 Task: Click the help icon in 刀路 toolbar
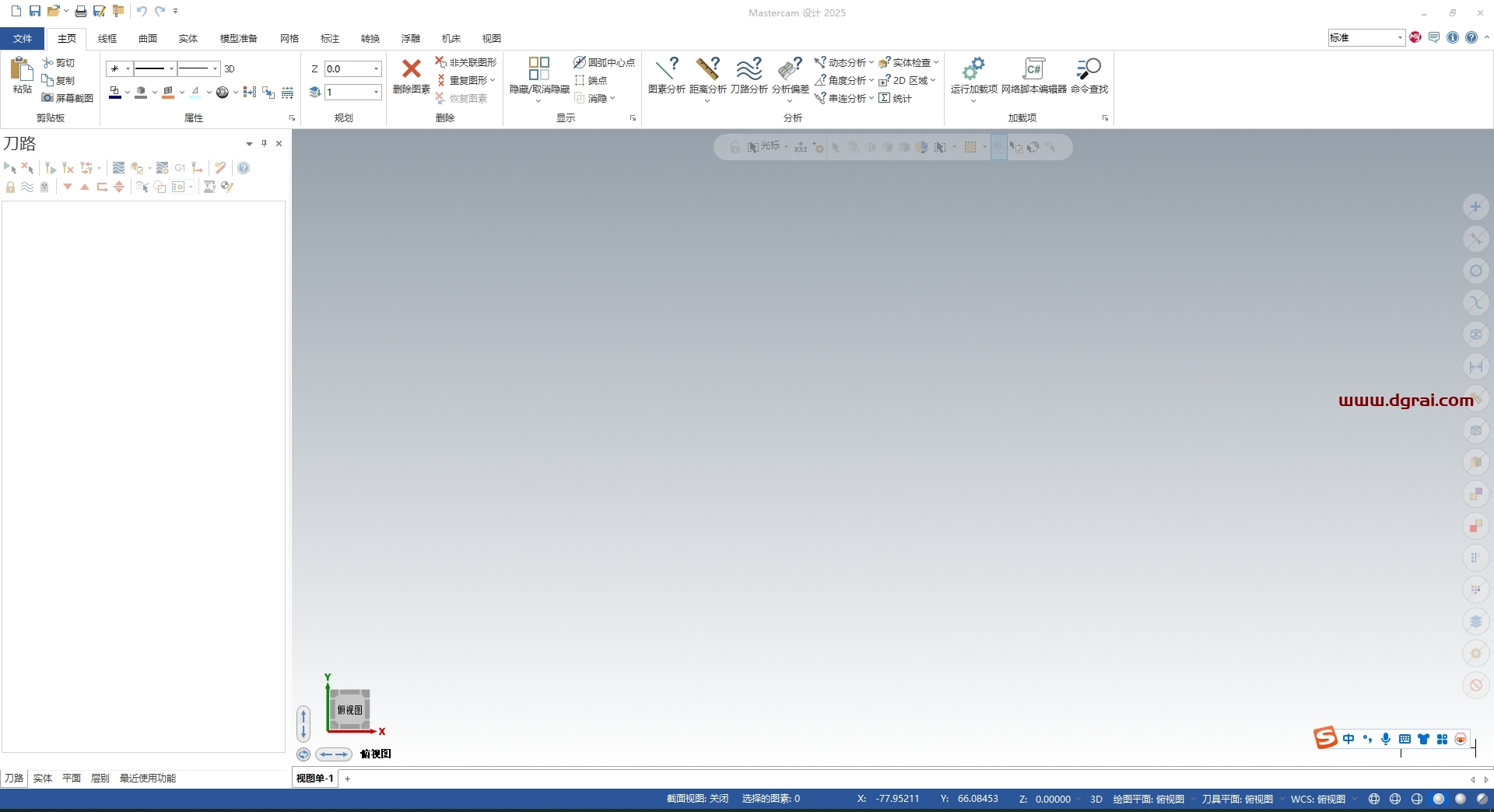click(244, 168)
